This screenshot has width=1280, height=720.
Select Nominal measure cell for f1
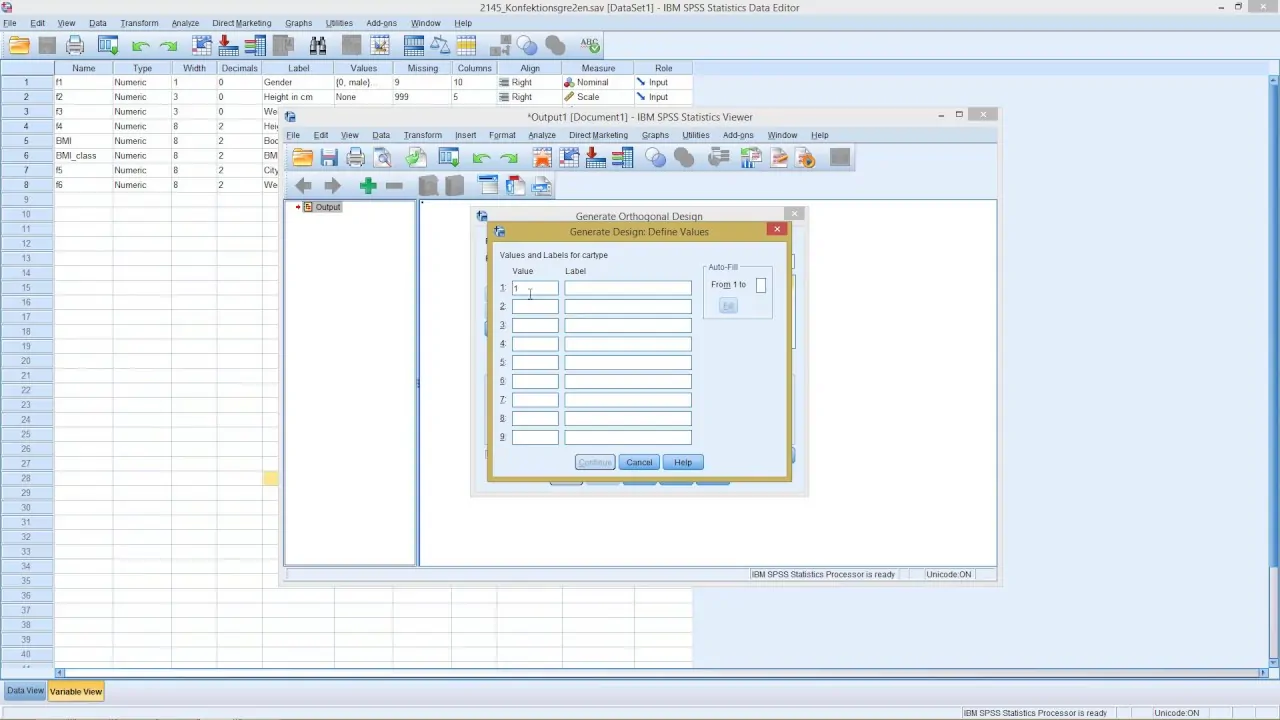pyautogui.click(x=596, y=82)
